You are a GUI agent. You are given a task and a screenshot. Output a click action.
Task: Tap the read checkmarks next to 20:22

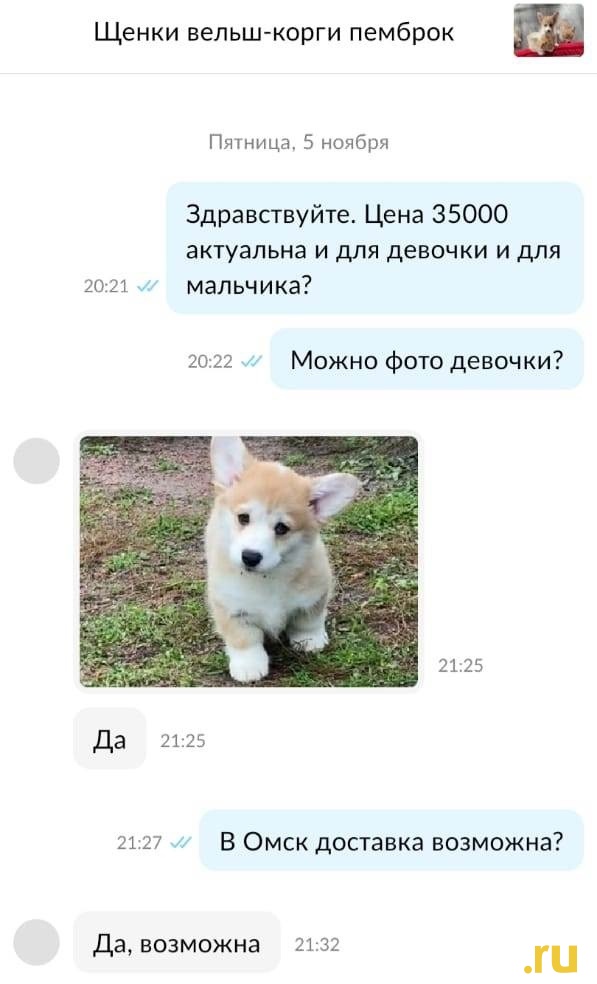252,361
